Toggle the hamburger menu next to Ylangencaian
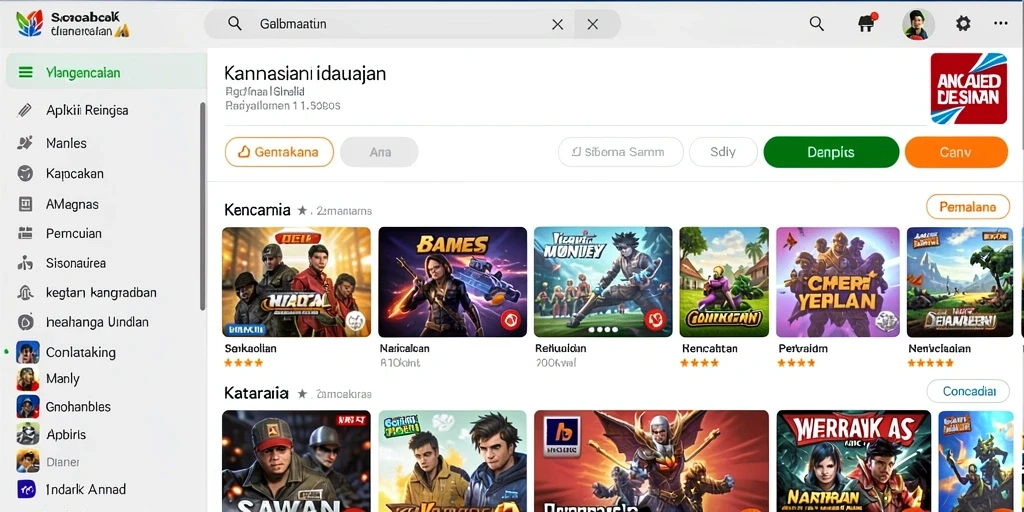The height and width of the screenshot is (512, 1024). [x=25, y=72]
